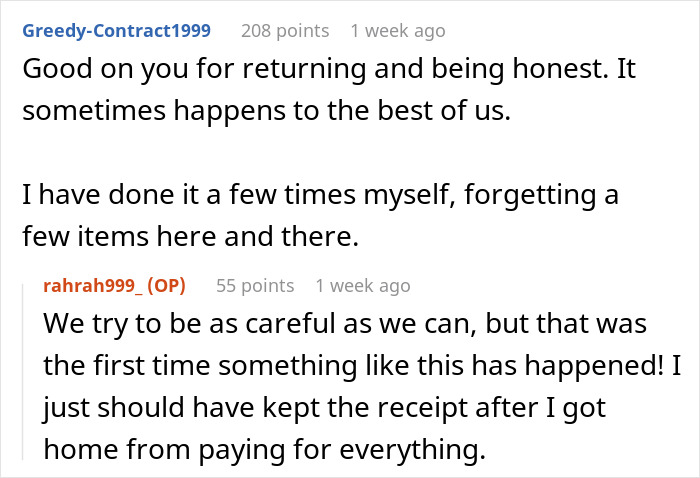Click the line 'the first time something like this'

tap(362, 366)
